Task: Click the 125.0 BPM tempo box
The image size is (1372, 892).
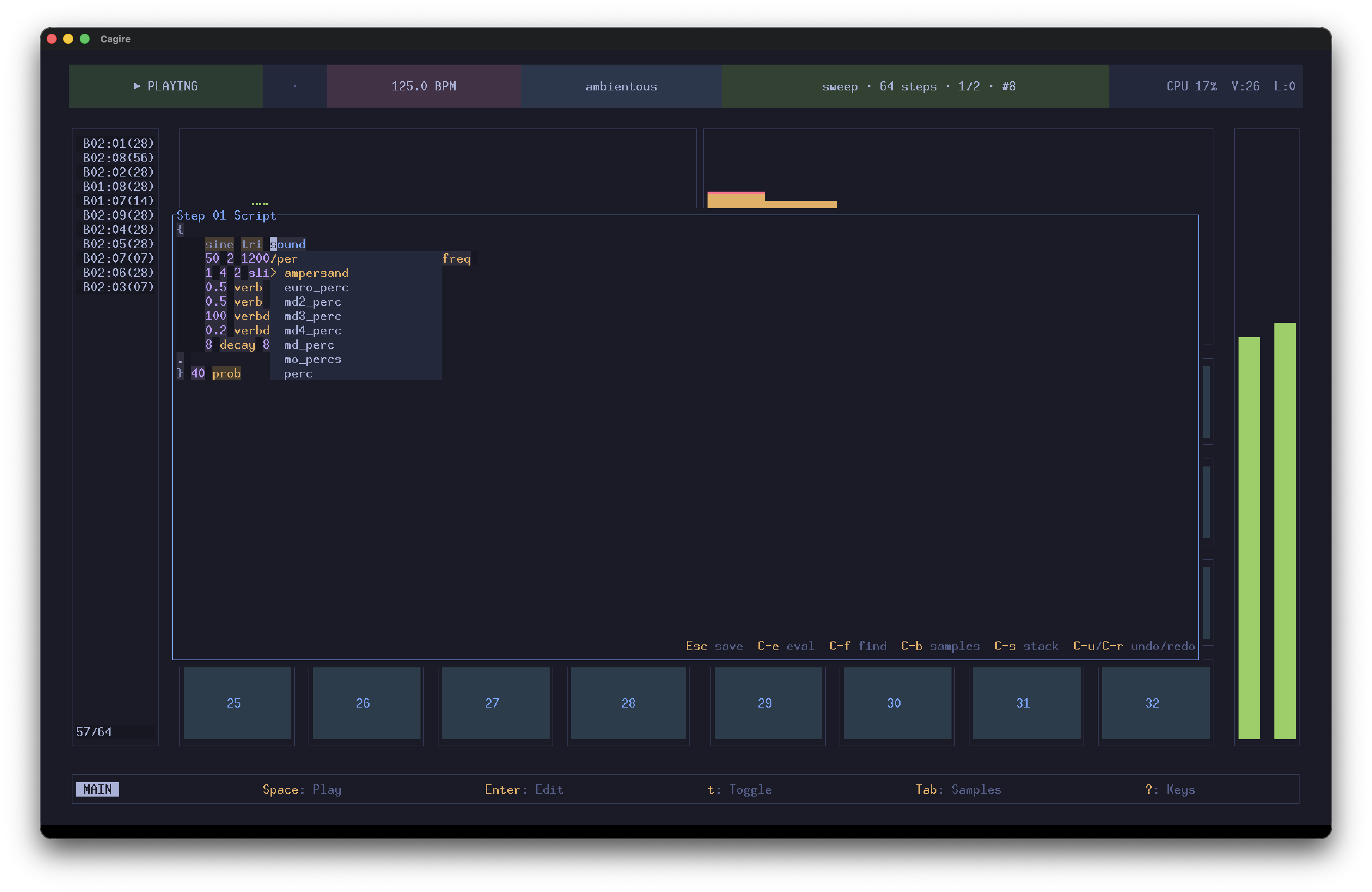Action: (x=424, y=86)
